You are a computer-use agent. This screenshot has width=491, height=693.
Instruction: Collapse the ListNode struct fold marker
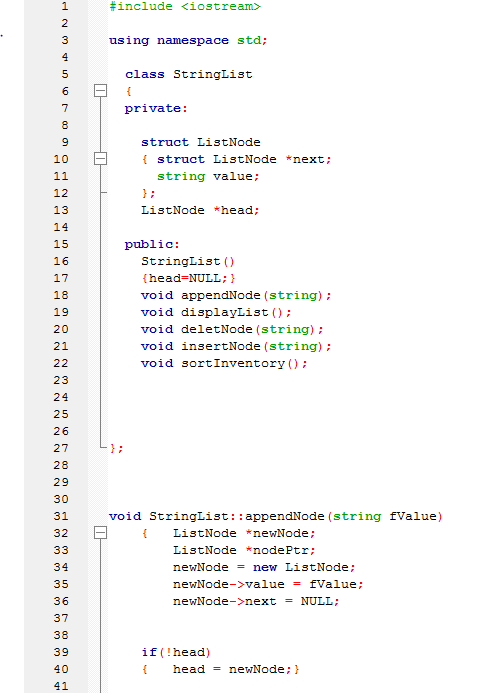(x=101, y=159)
